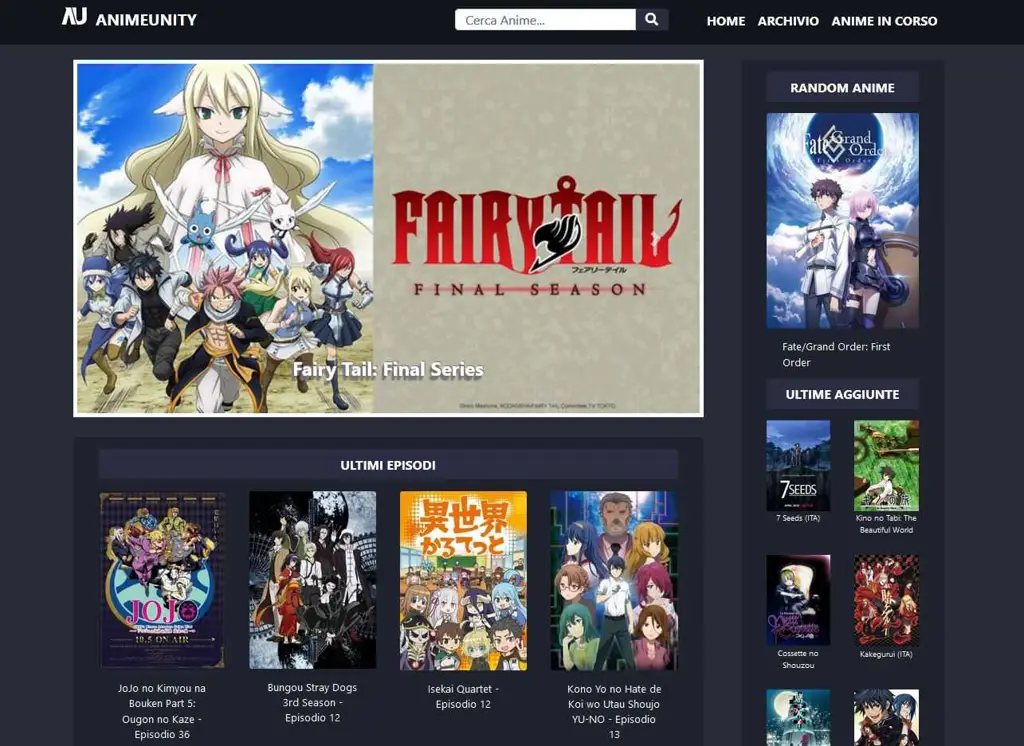The width and height of the screenshot is (1024, 746).
Task: Click the ANIMEUNITY site name
Action: (146, 20)
